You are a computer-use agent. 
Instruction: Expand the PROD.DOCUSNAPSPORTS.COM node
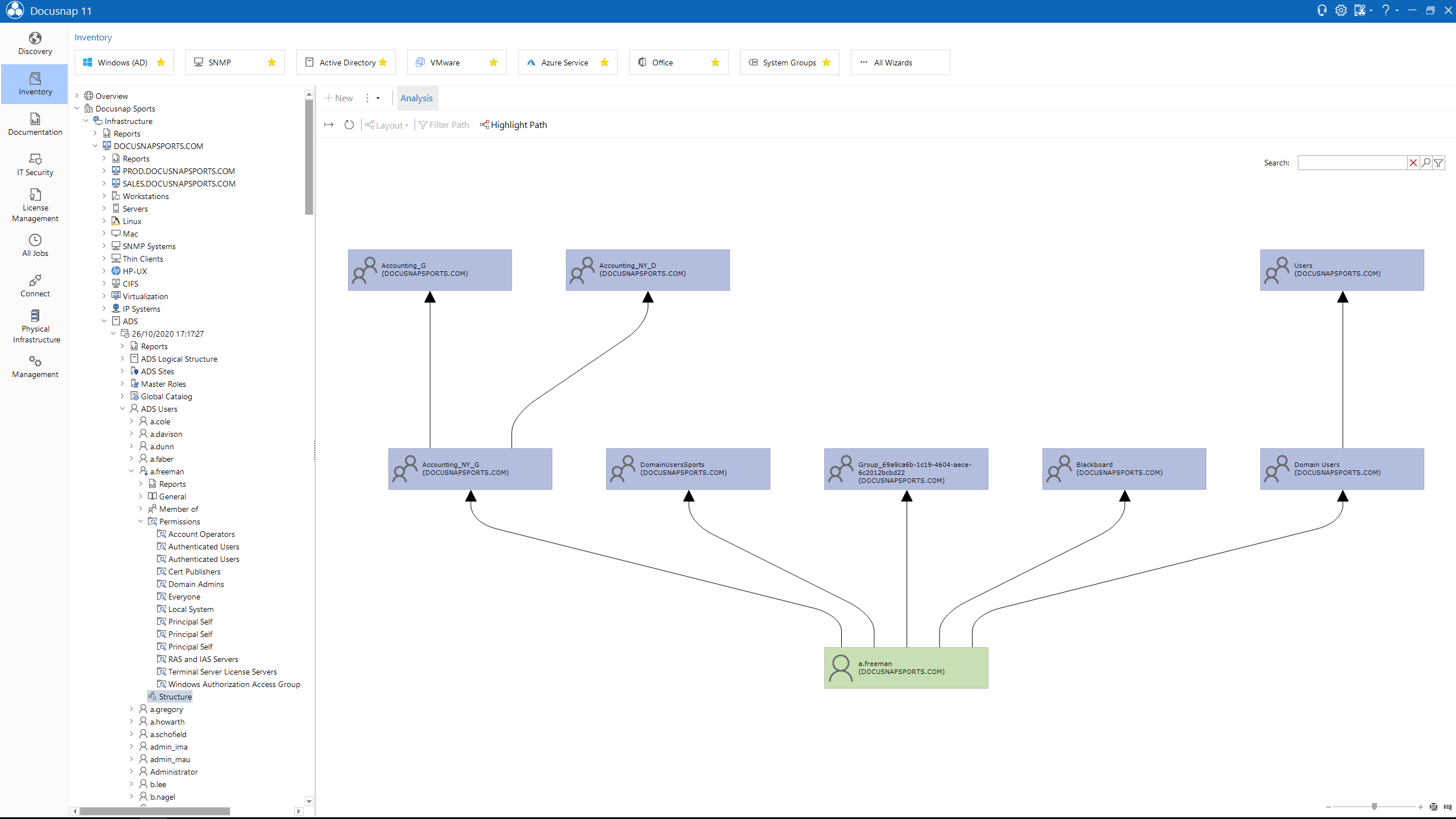(x=104, y=171)
